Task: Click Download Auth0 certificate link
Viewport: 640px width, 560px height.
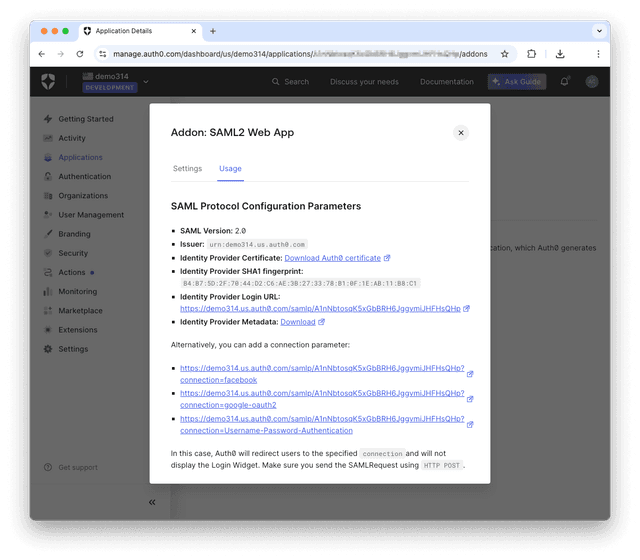Action: click(x=332, y=258)
